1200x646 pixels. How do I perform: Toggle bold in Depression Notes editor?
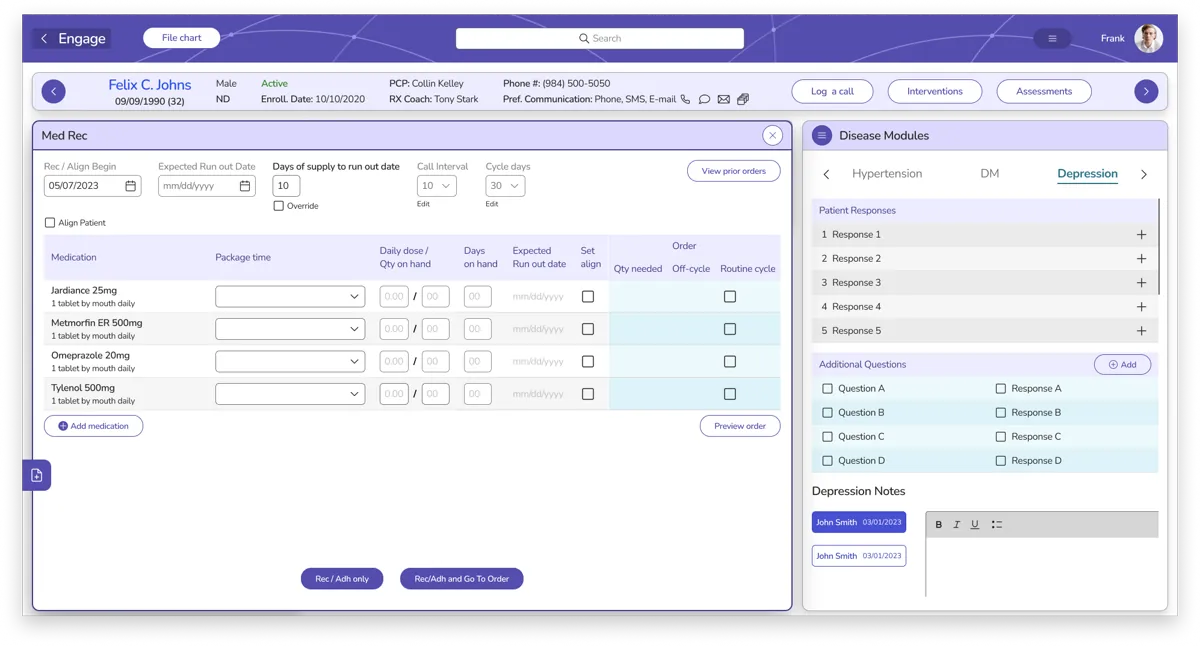(x=938, y=524)
